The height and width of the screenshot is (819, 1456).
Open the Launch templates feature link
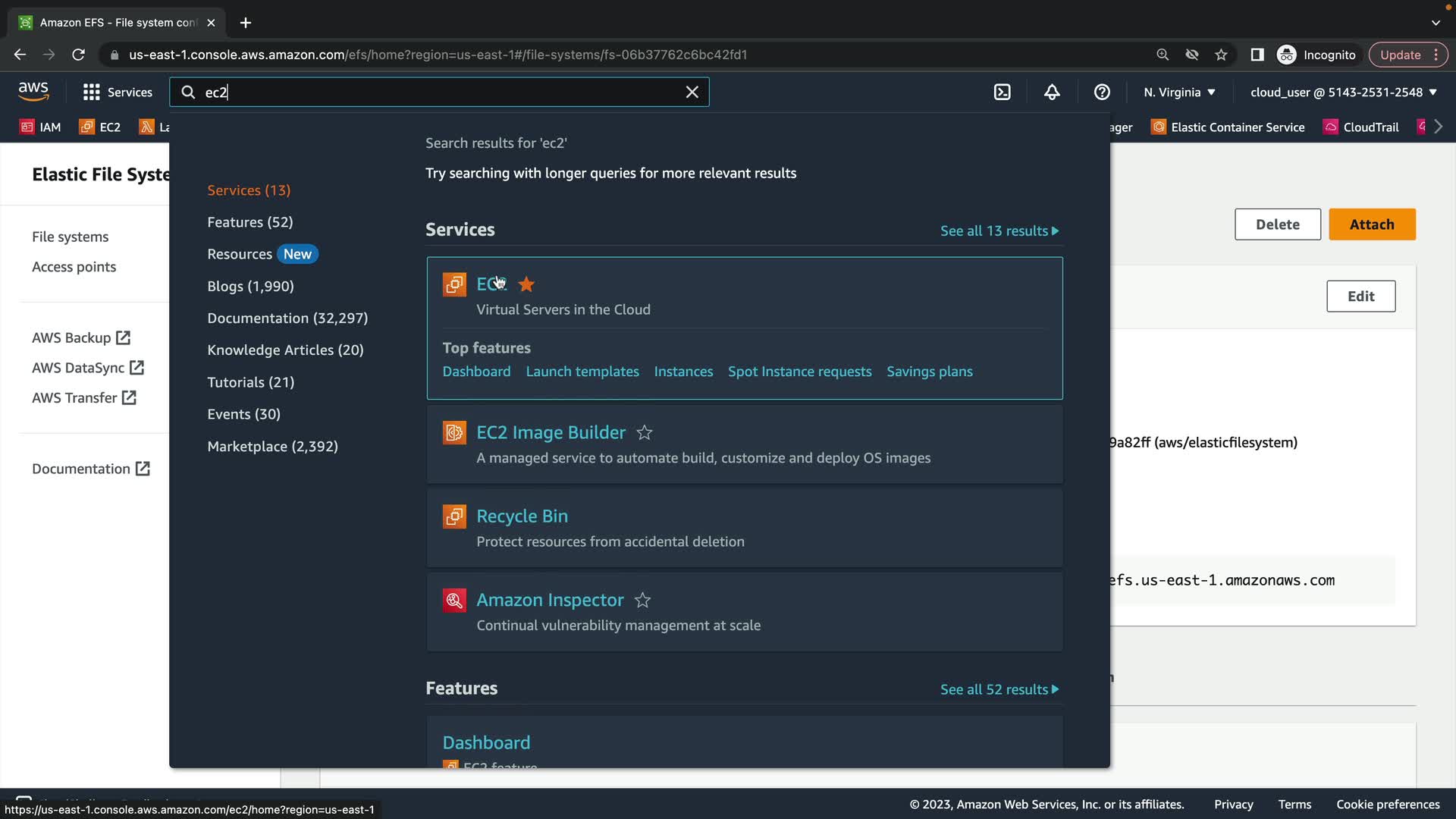pos(582,372)
